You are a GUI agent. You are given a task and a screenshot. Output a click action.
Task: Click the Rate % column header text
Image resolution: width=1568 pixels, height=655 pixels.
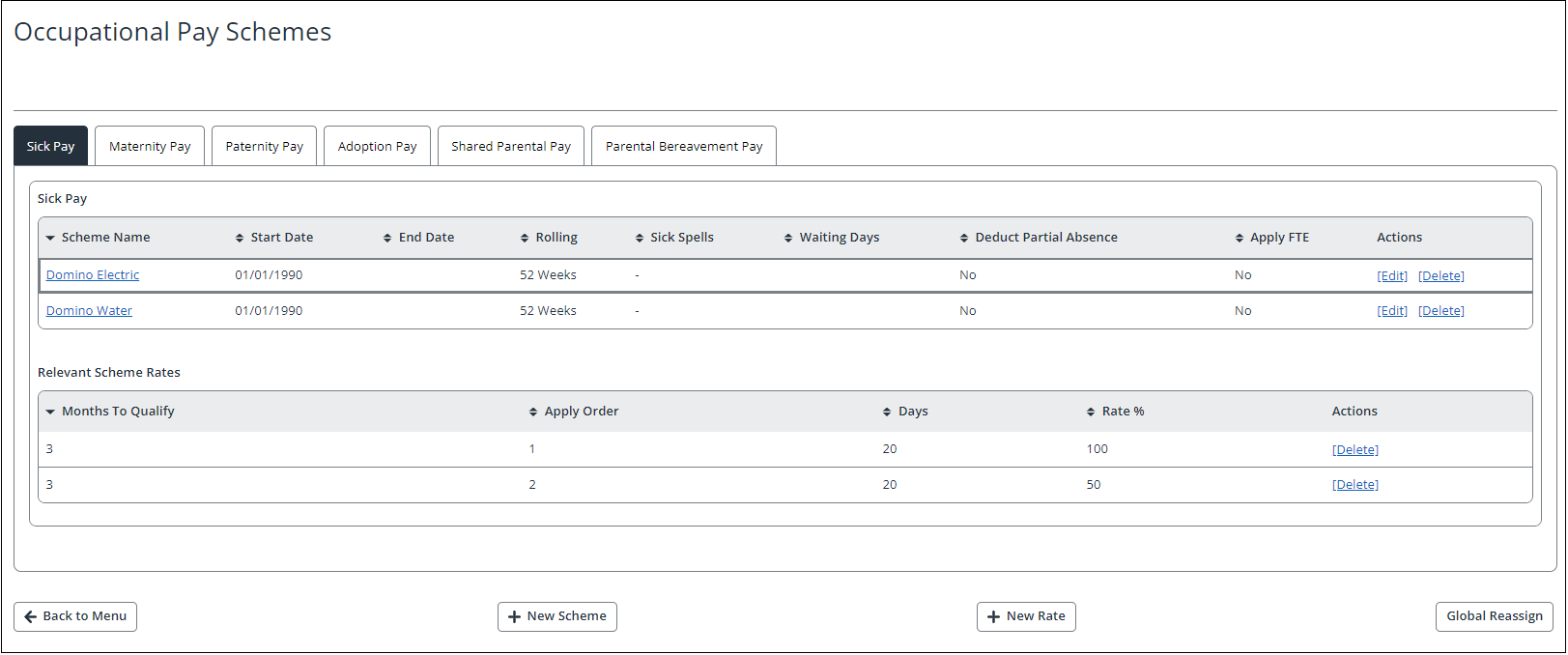tap(1124, 412)
